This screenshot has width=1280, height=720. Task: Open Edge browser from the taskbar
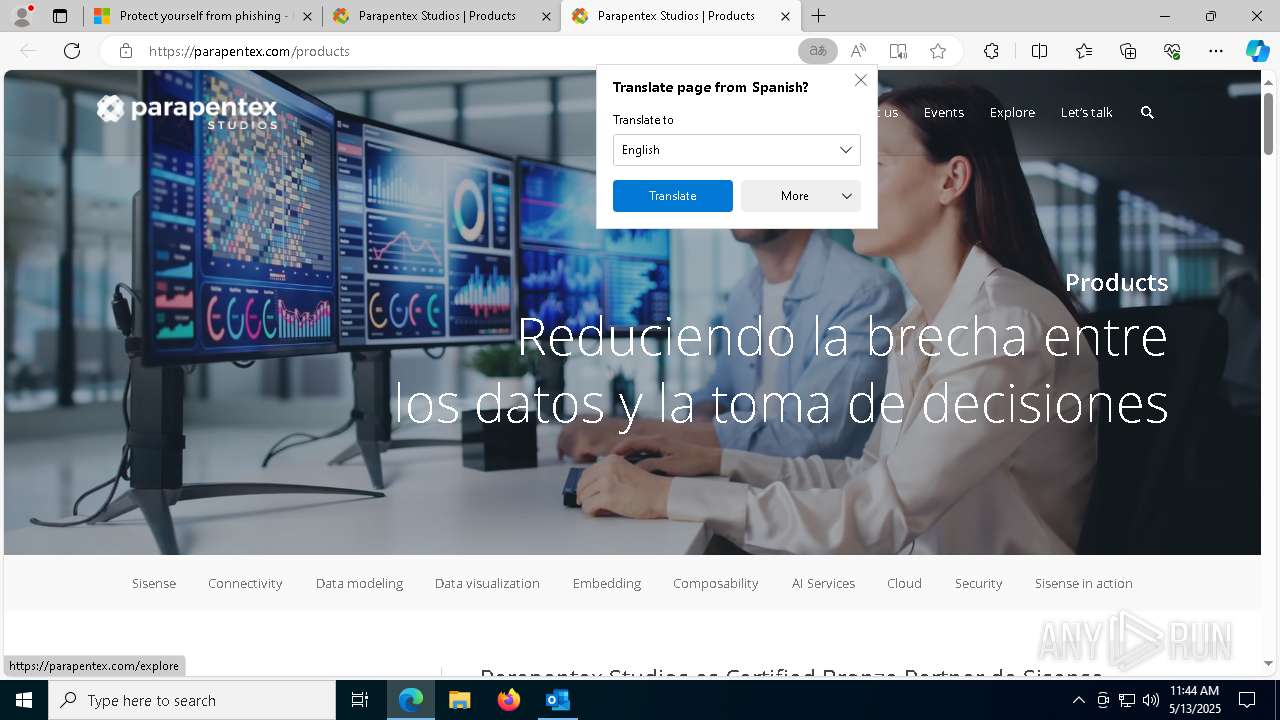410,700
